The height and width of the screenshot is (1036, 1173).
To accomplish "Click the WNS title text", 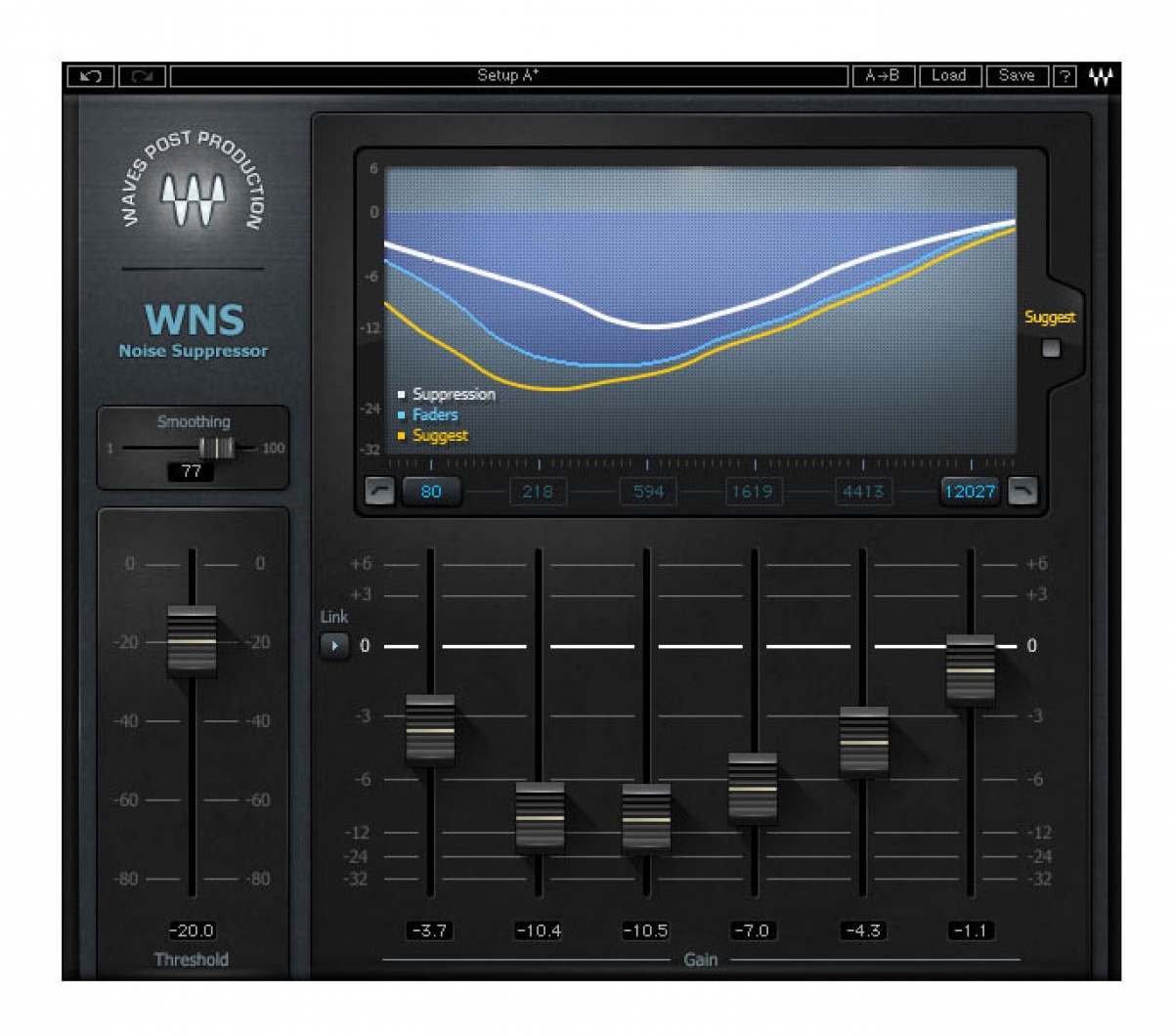I will (195, 320).
